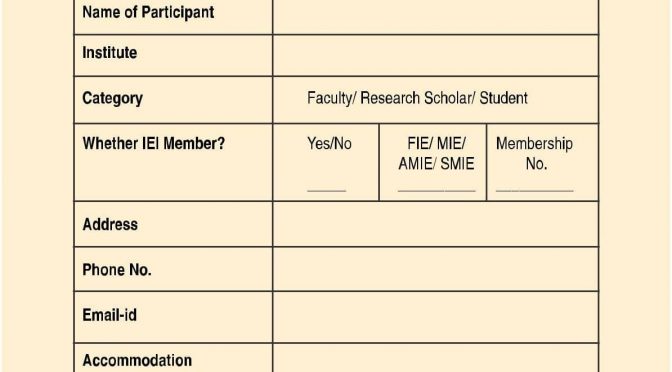Click the Name of Participant blank field

tap(435, 17)
